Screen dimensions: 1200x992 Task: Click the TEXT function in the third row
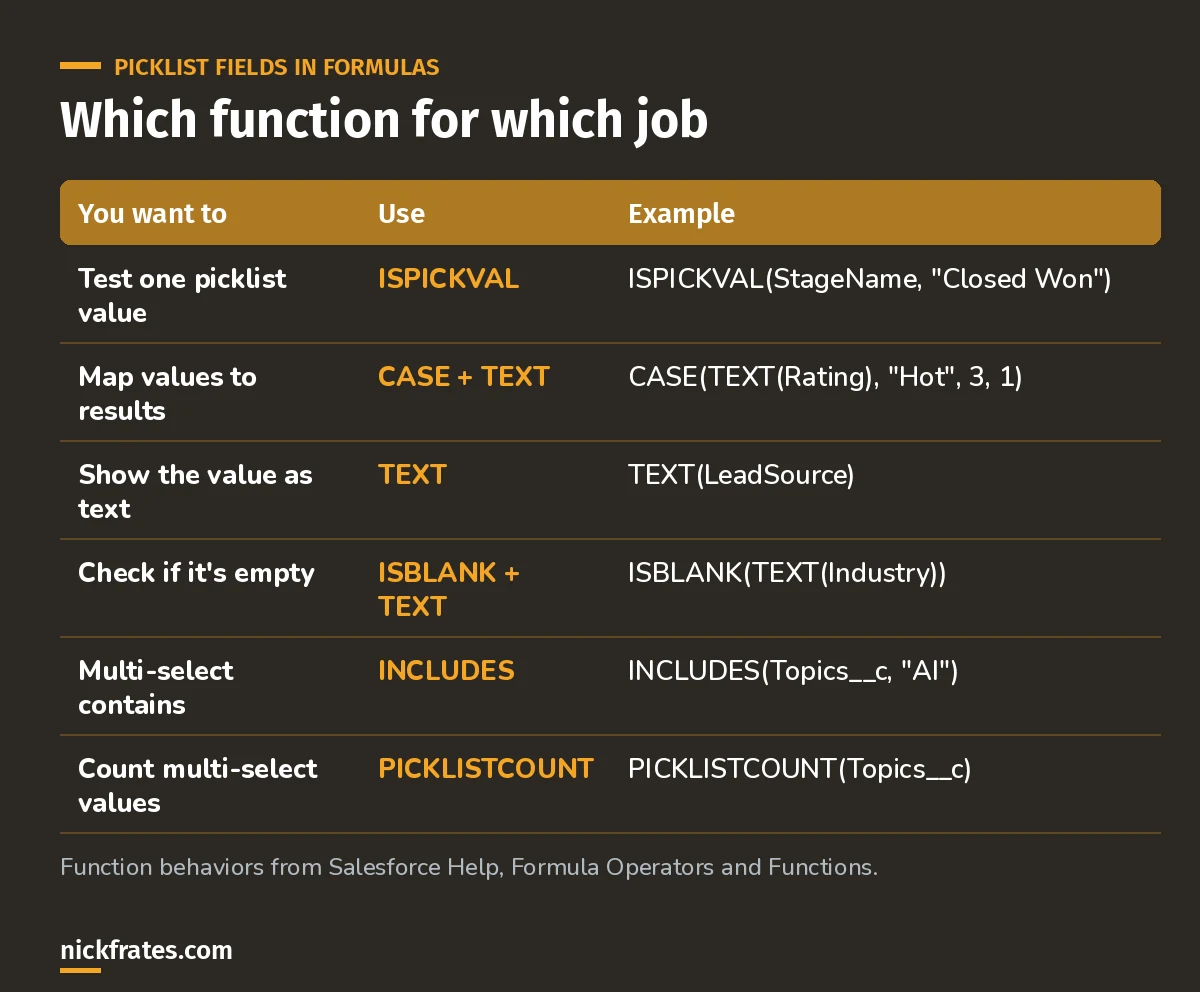412,474
